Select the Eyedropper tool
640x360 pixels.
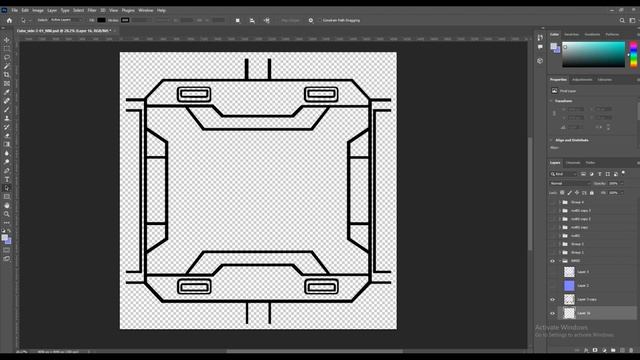coord(7,92)
